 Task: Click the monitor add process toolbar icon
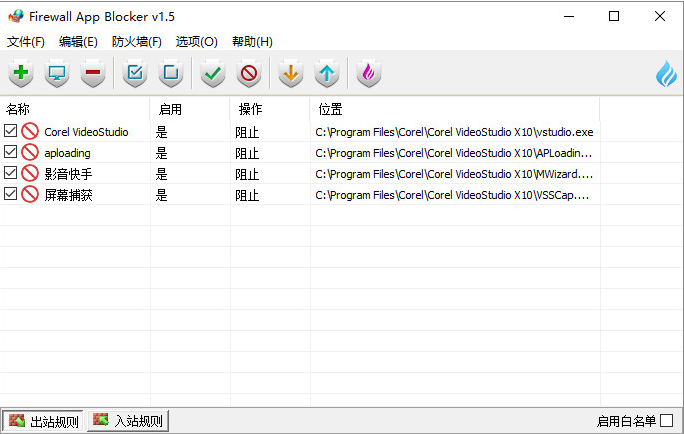pos(57,73)
